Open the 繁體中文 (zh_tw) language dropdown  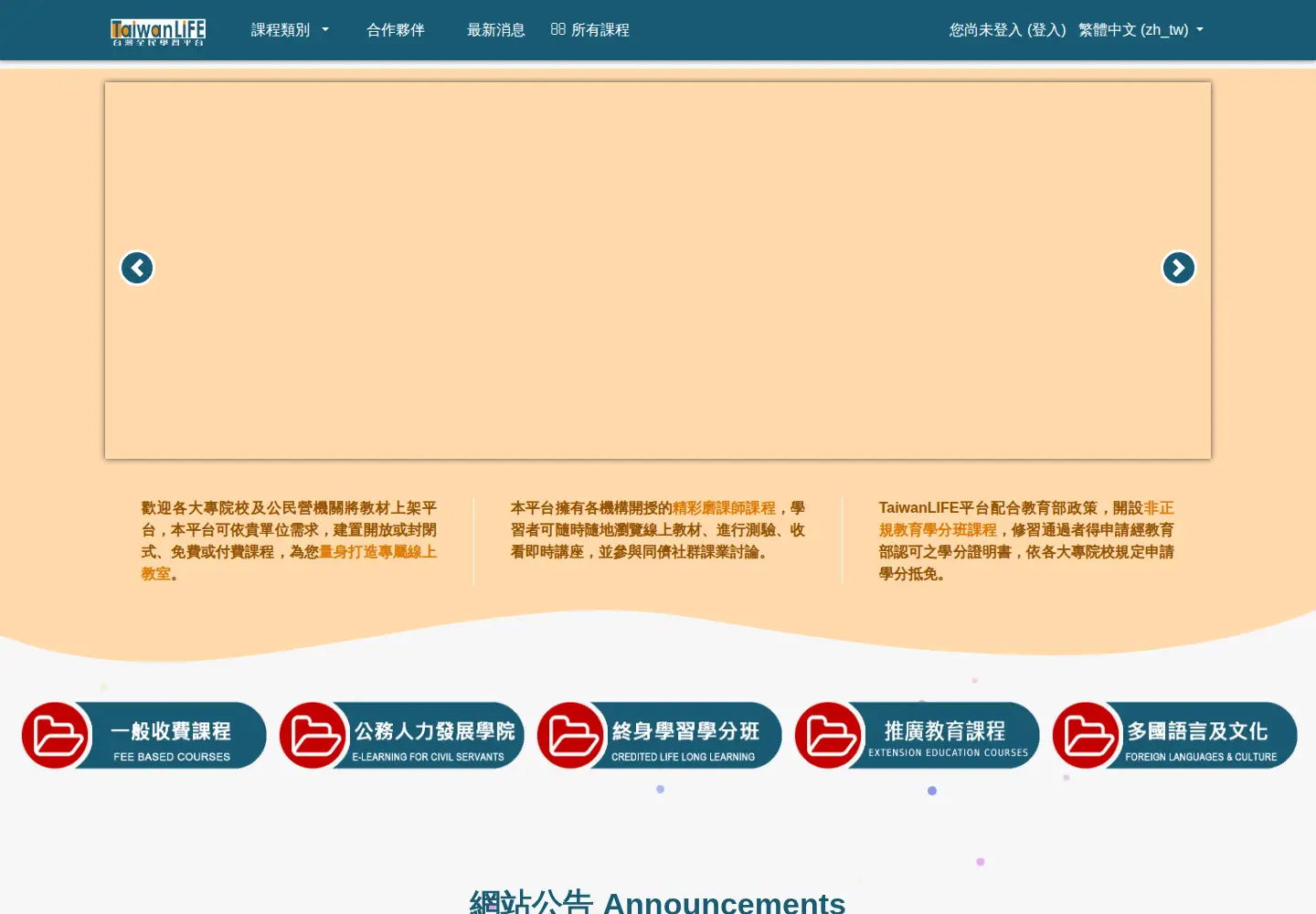(1141, 30)
